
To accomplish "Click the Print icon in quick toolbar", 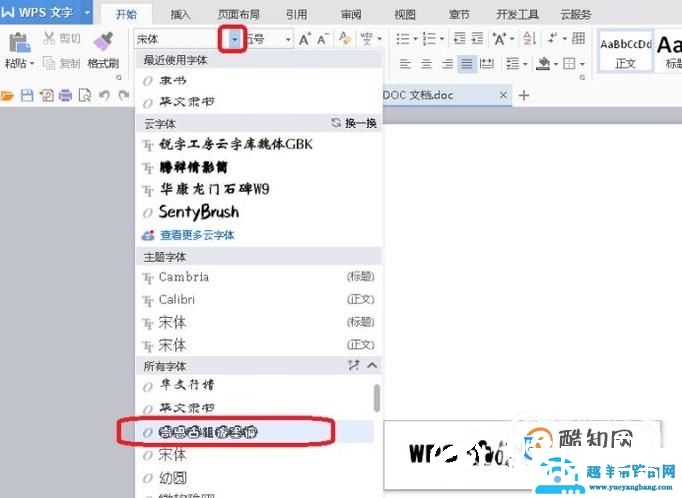I will 65,95.
